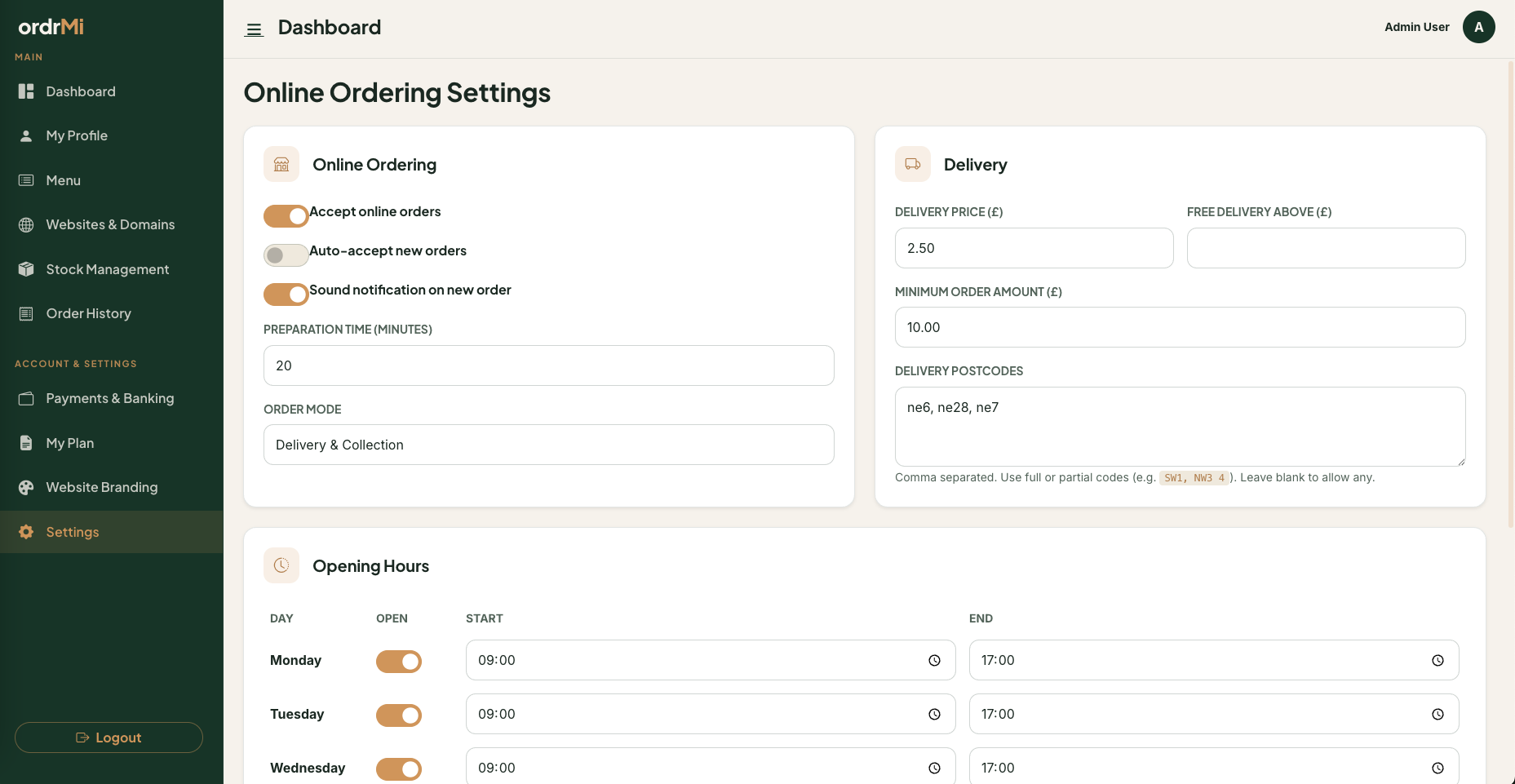This screenshot has width=1515, height=784.
Task: Click the Dashboard sidebar icon
Action: (x=26, y=91)
